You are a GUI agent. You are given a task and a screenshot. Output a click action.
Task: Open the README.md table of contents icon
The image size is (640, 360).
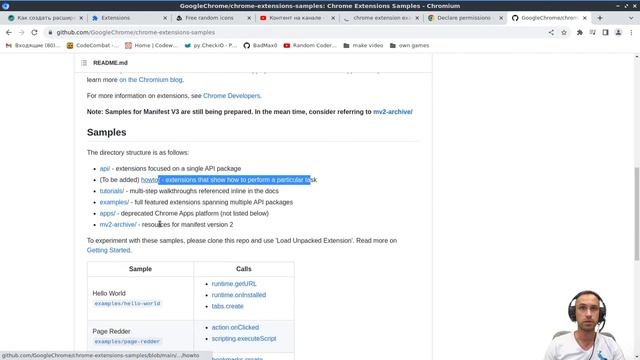[84, 62]
